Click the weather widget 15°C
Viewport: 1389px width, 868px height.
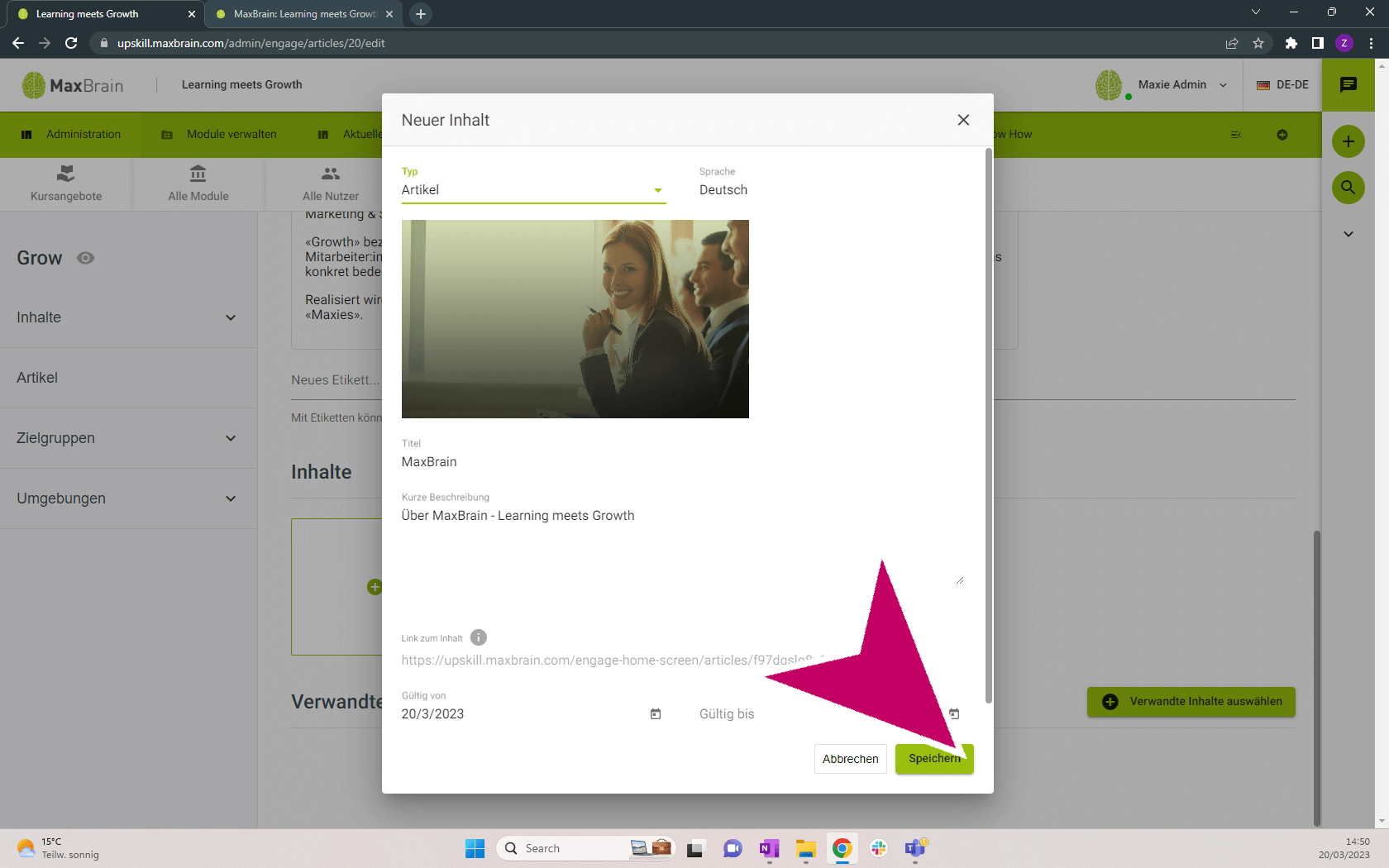pyautogui.click(x=58, y=848)
